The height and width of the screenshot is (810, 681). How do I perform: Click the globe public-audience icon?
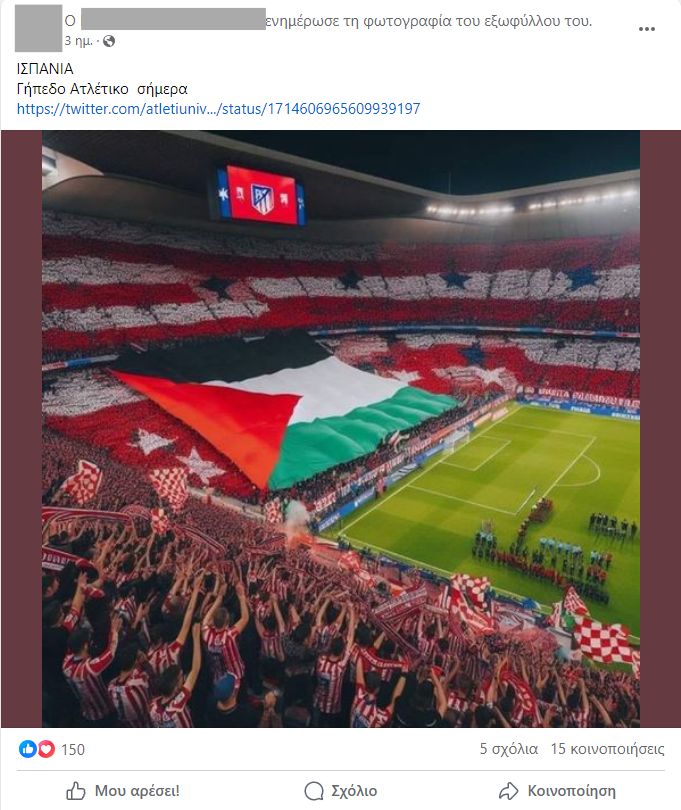pos(109,41)
